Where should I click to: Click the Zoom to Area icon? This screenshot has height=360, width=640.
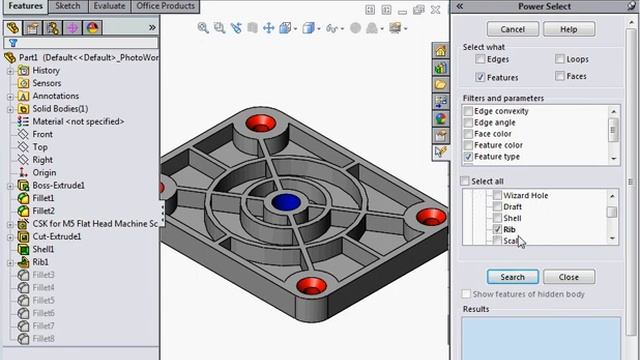click(220, 28)
